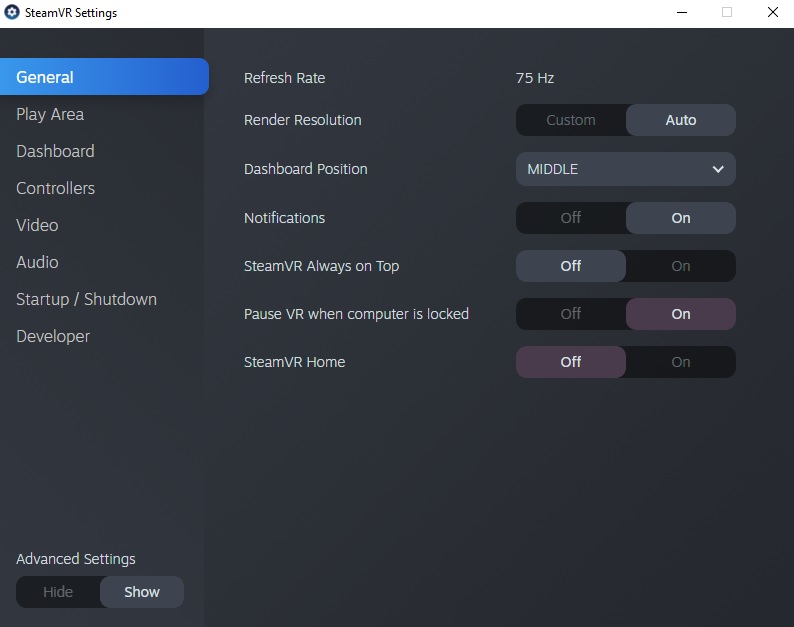Turn SteamVR Home On
Viewport: 794px width, 627px height.
681,362
